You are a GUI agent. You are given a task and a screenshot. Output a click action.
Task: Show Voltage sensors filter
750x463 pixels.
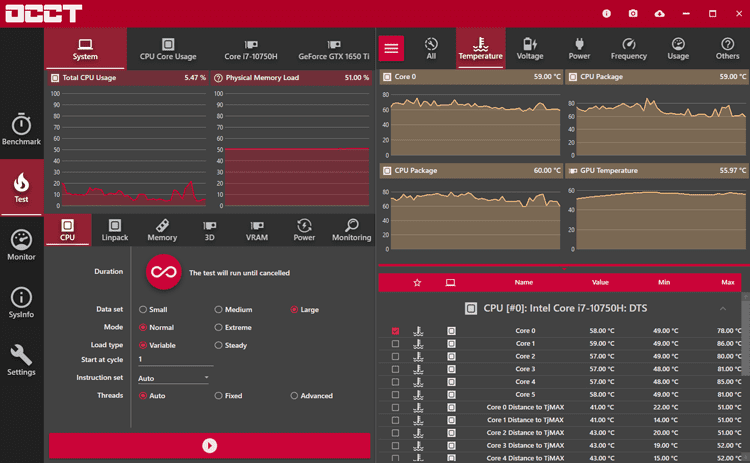point(530,48)
